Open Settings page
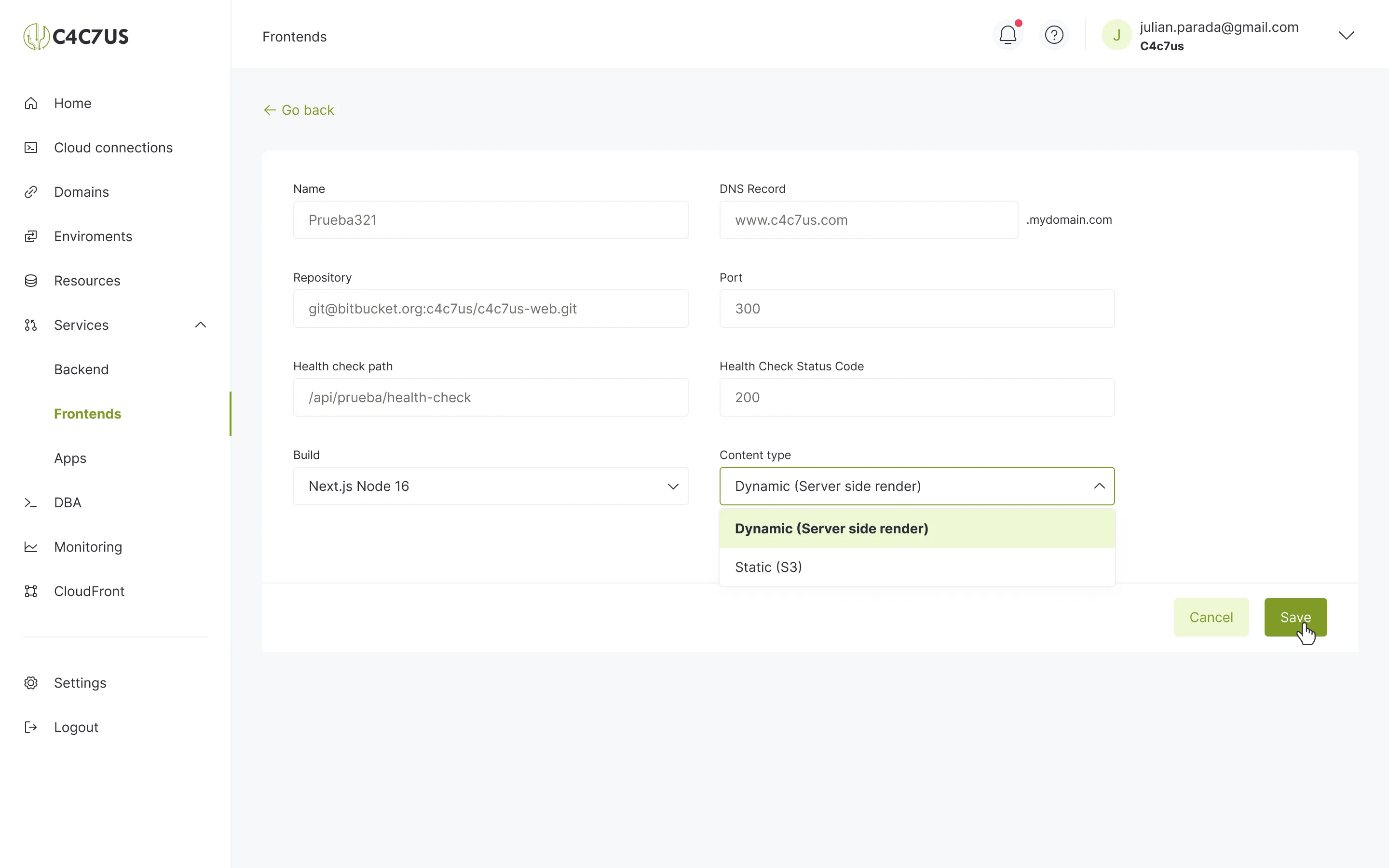This screenshot has height=868, width=1389. point(81,682)
